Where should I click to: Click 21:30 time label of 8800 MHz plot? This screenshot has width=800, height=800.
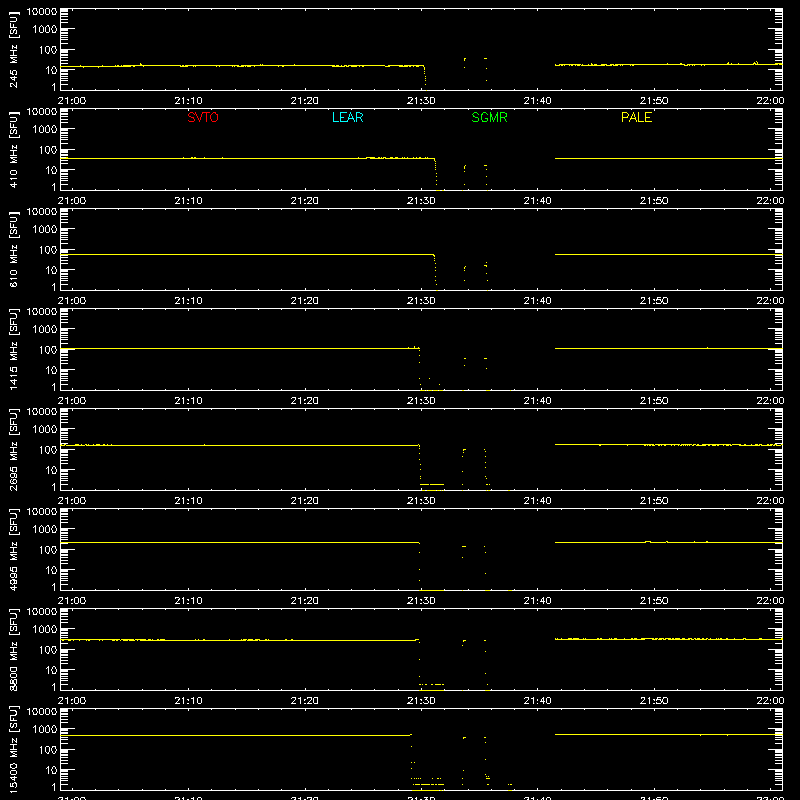click(x=421, y=701)
